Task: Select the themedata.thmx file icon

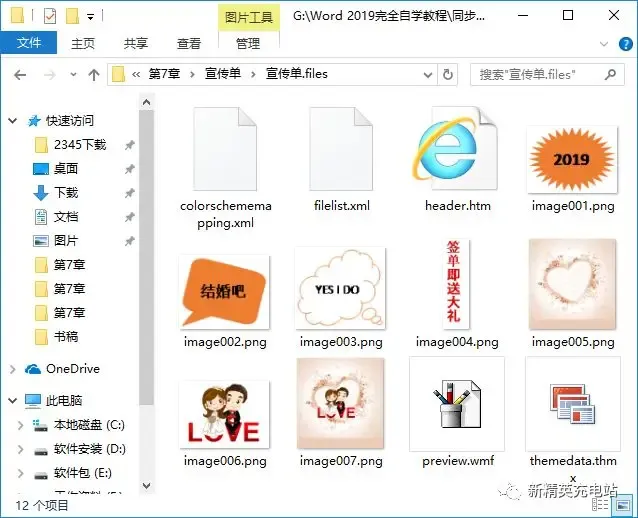Action: coord(573,404)
